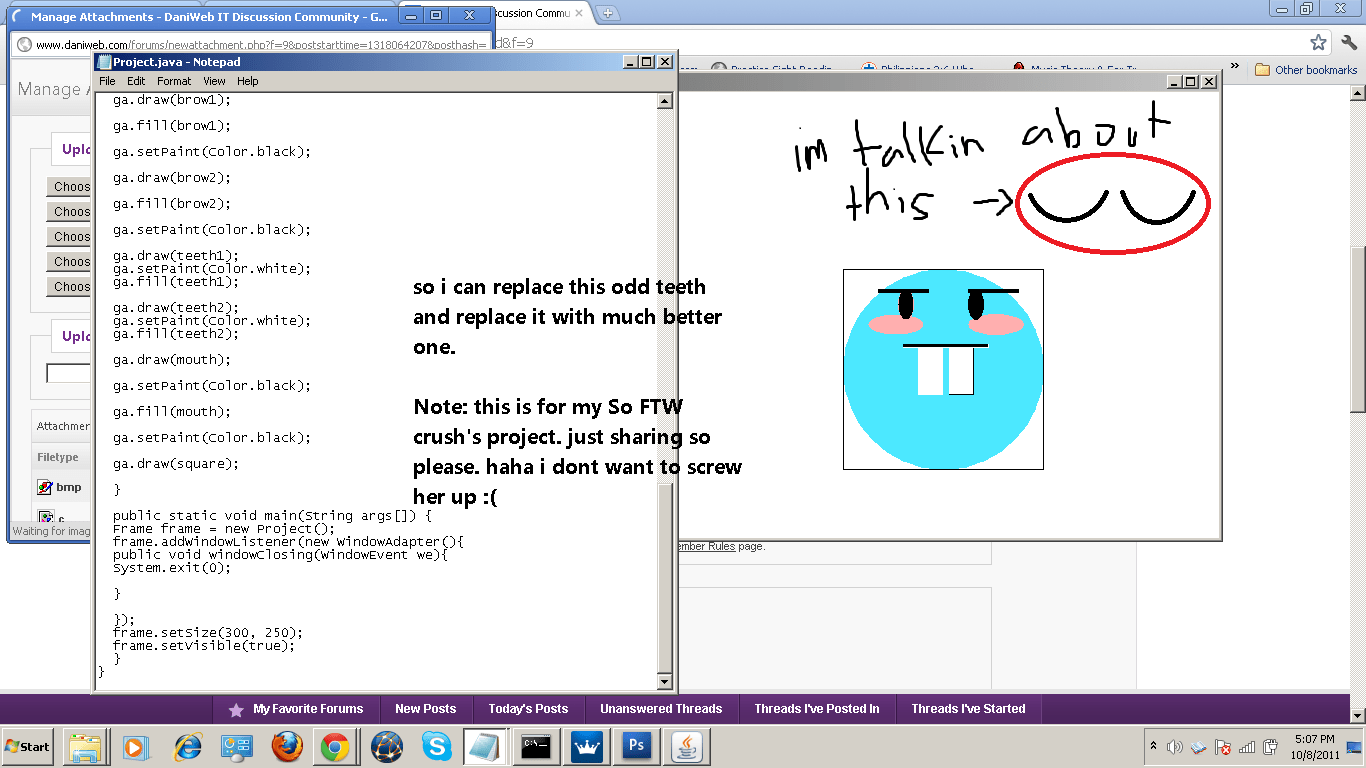Image resolution: width=1366 pixels, height=768 pixels.
Task: Open Threads I've Posted In
Action: (817, 709)
